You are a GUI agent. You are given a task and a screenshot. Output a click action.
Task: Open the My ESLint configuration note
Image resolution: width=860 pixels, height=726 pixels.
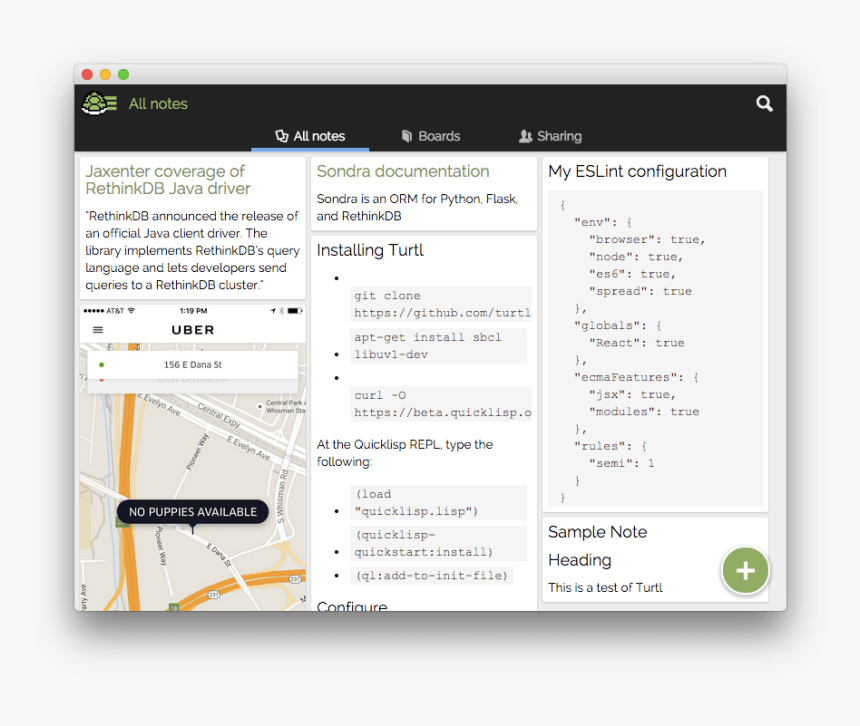click(637, 171)
